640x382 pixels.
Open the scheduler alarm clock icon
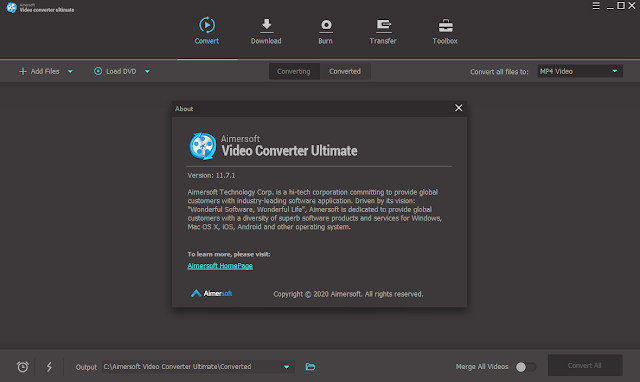[23, 366]
